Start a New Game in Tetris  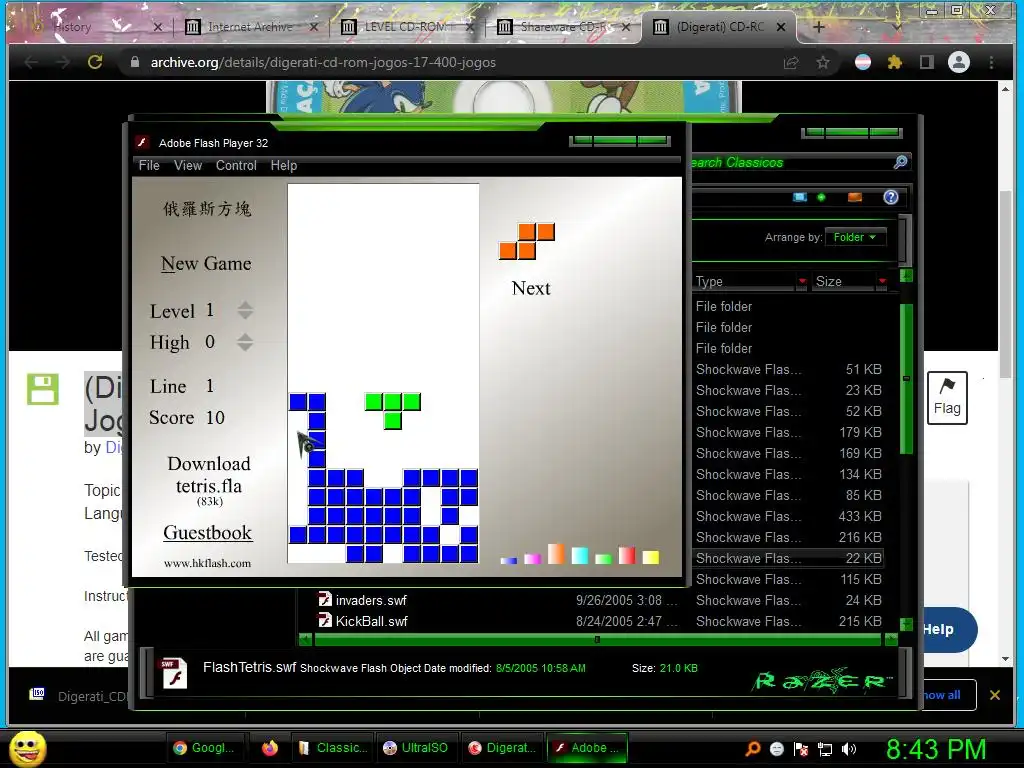[206, 263]
